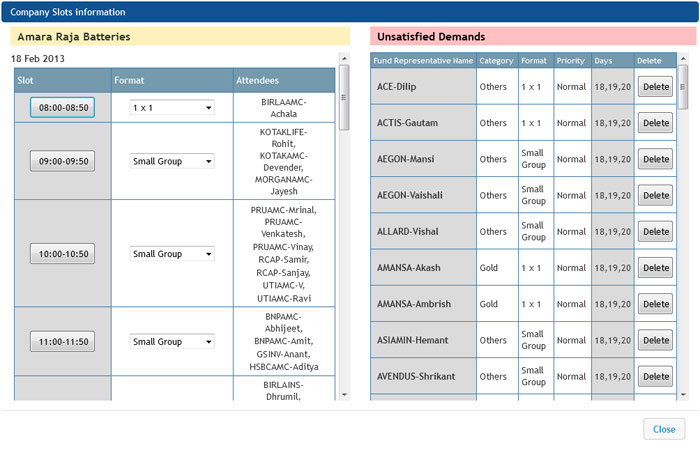Click the Unsatisfied Demands heading

(431, 37)
